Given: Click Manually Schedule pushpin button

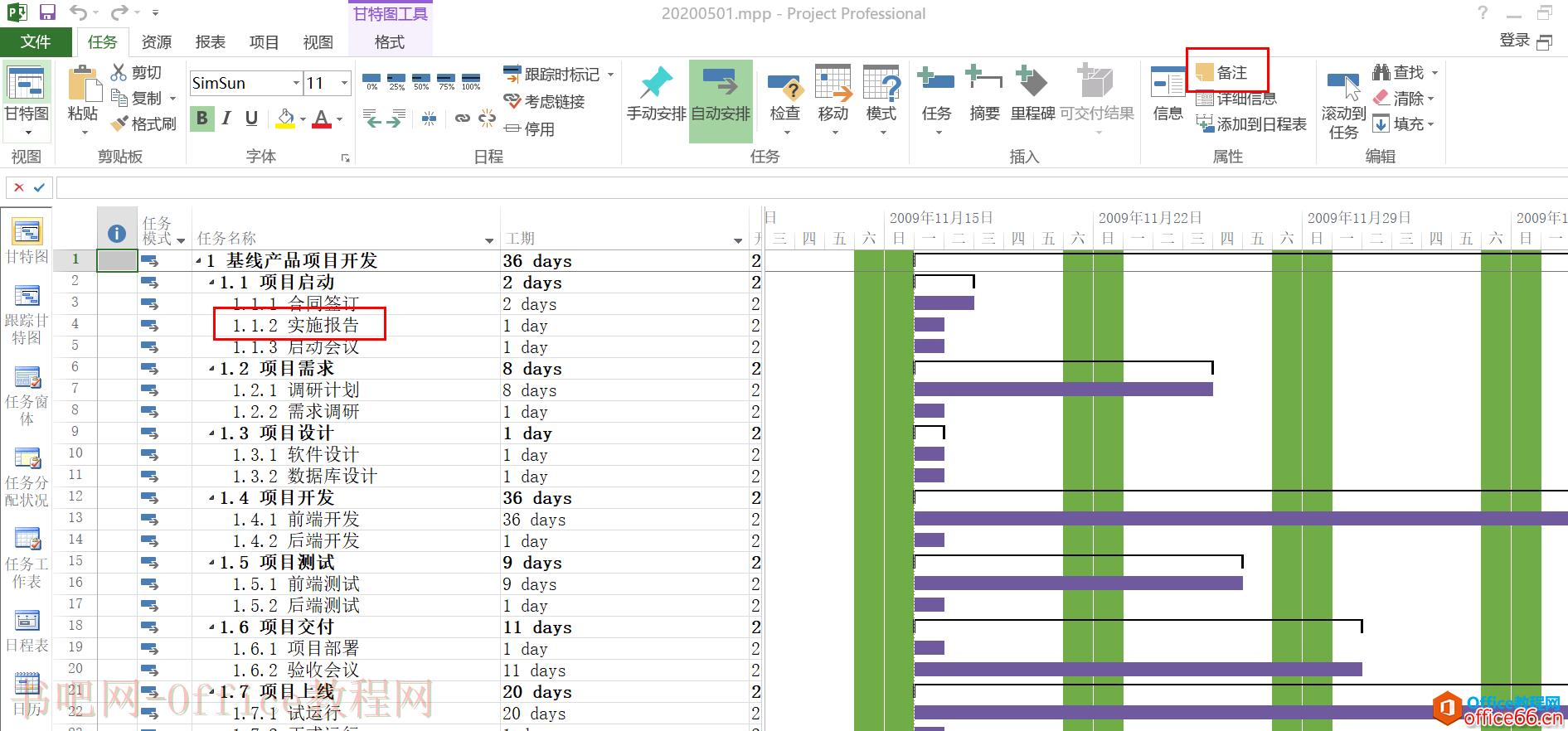Looking at the screenshot, I should click(x=656, y=94).
